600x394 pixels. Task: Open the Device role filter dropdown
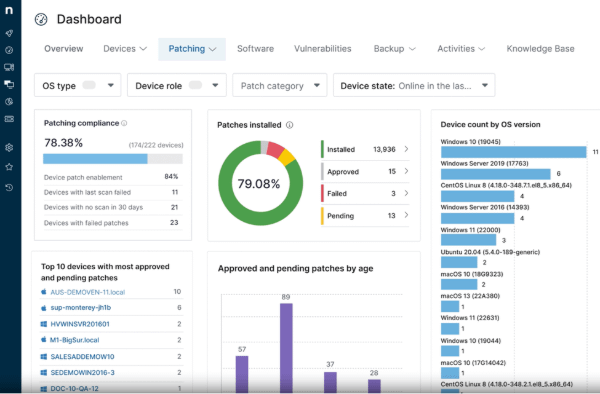tap(177, 85)
